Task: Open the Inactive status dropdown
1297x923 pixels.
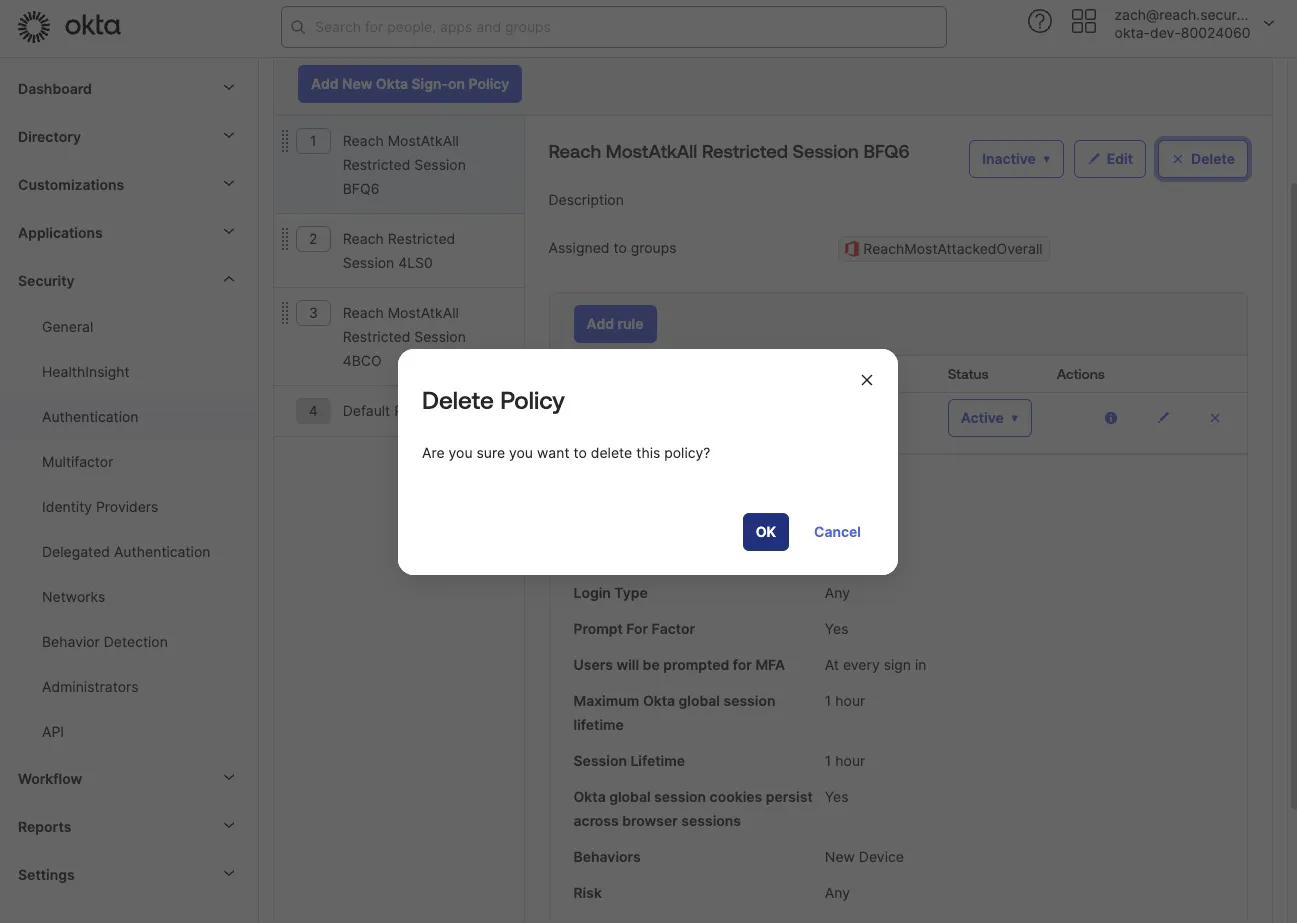Action: pyautogui.click(x=1016, y=159)
